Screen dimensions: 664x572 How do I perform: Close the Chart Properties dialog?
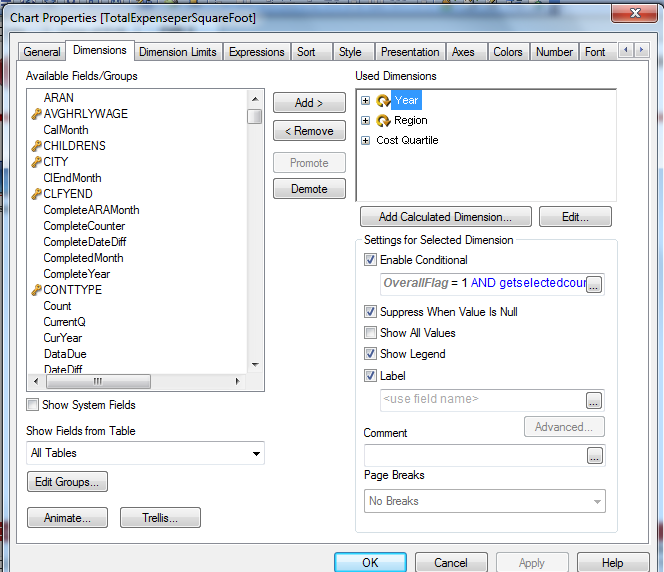(x=634, y=13)
